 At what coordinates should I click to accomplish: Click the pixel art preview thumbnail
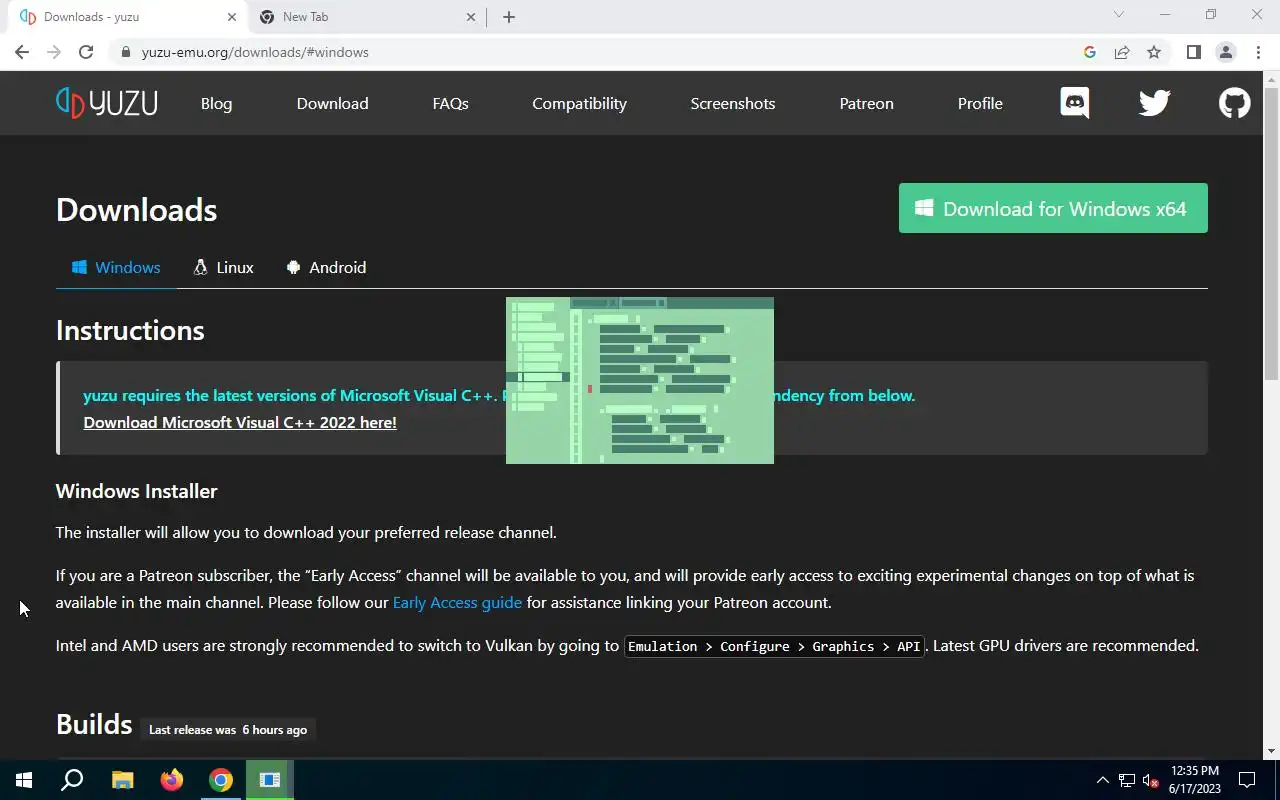640,380
